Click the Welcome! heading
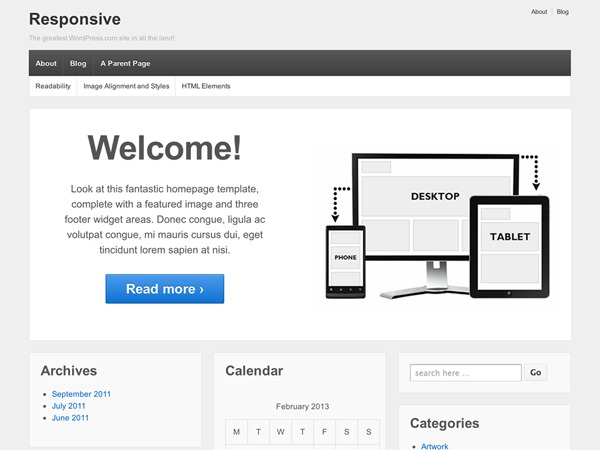 [165, 148]
